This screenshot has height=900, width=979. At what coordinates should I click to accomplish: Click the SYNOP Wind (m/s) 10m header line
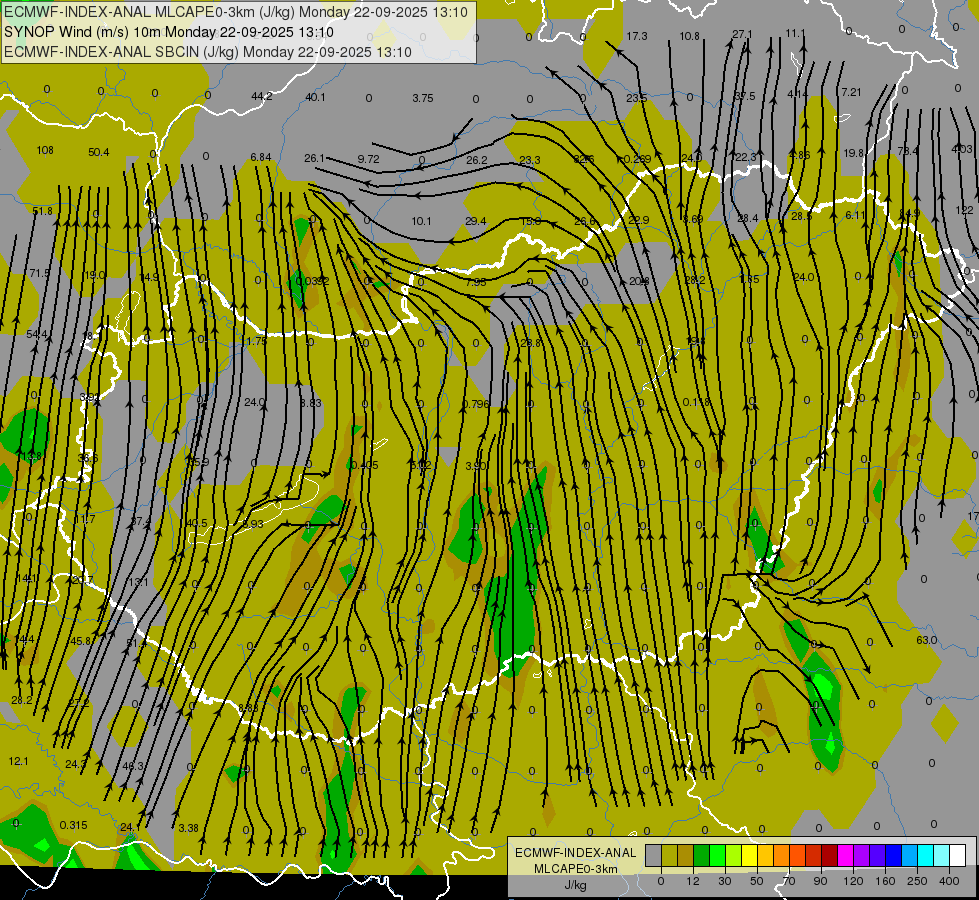pos(169,32)
